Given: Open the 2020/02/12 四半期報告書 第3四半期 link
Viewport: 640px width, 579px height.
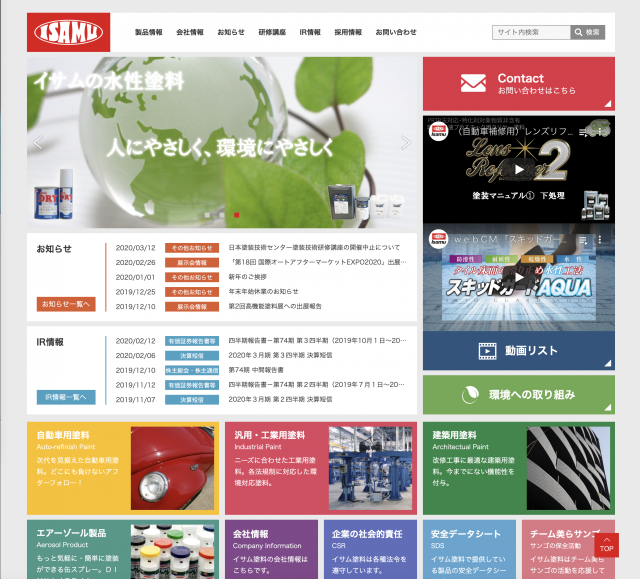Looking at the screenshot, I should pos(318,341).
